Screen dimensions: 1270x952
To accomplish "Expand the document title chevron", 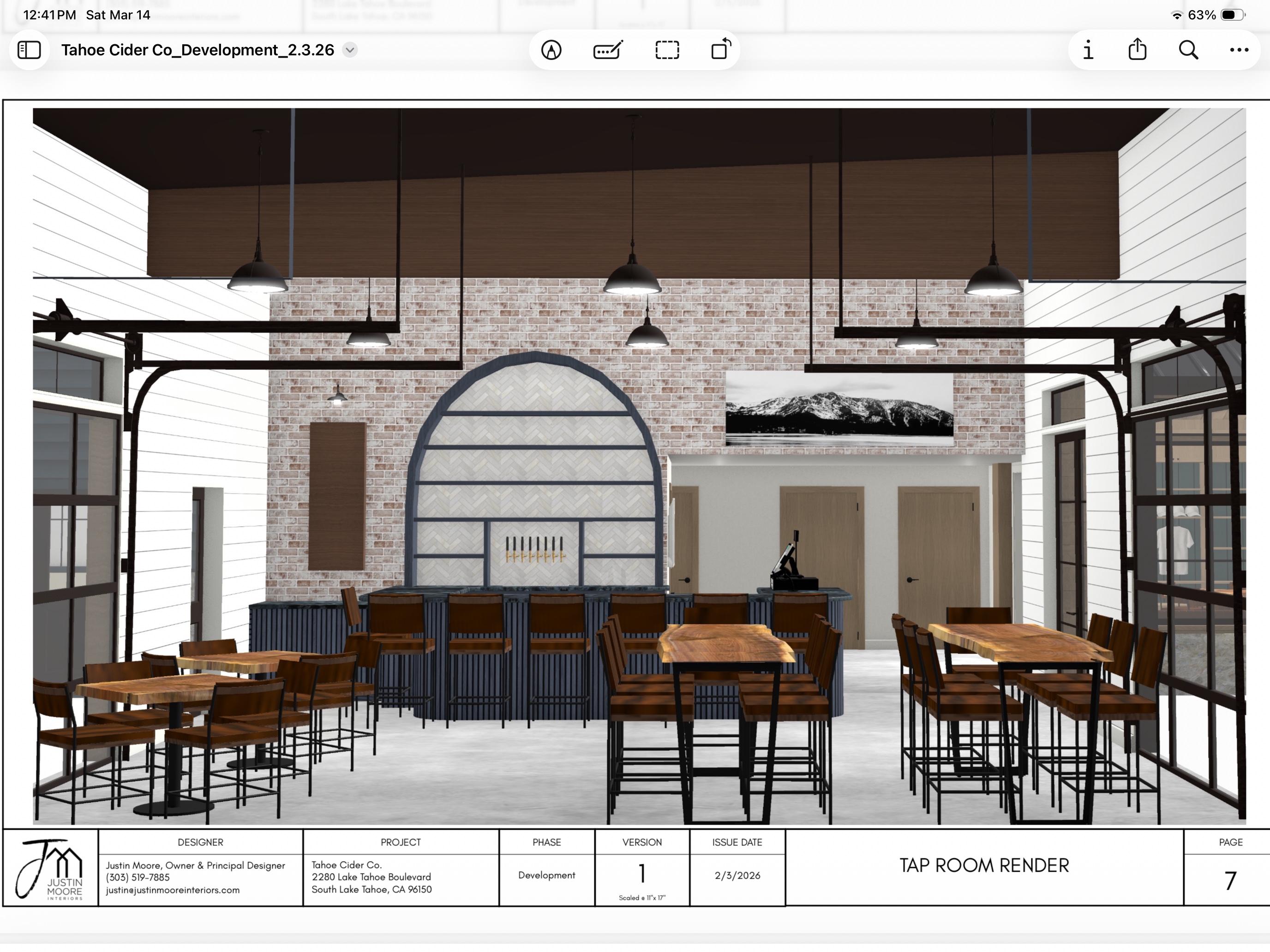I will (350, 50).
